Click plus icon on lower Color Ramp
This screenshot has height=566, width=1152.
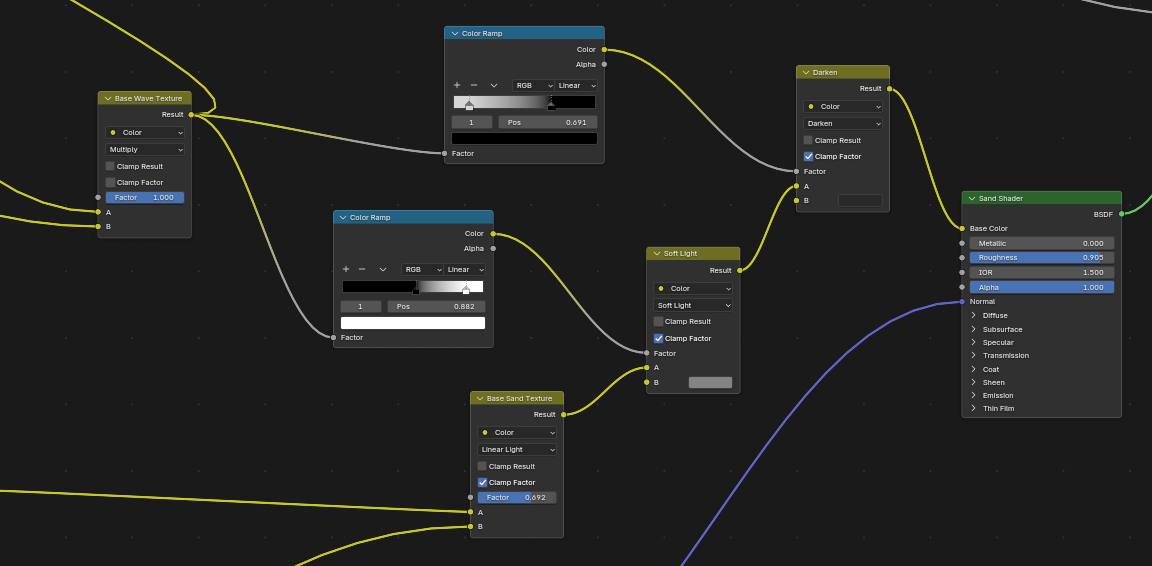pyautogui.click(x=346, y=270)
